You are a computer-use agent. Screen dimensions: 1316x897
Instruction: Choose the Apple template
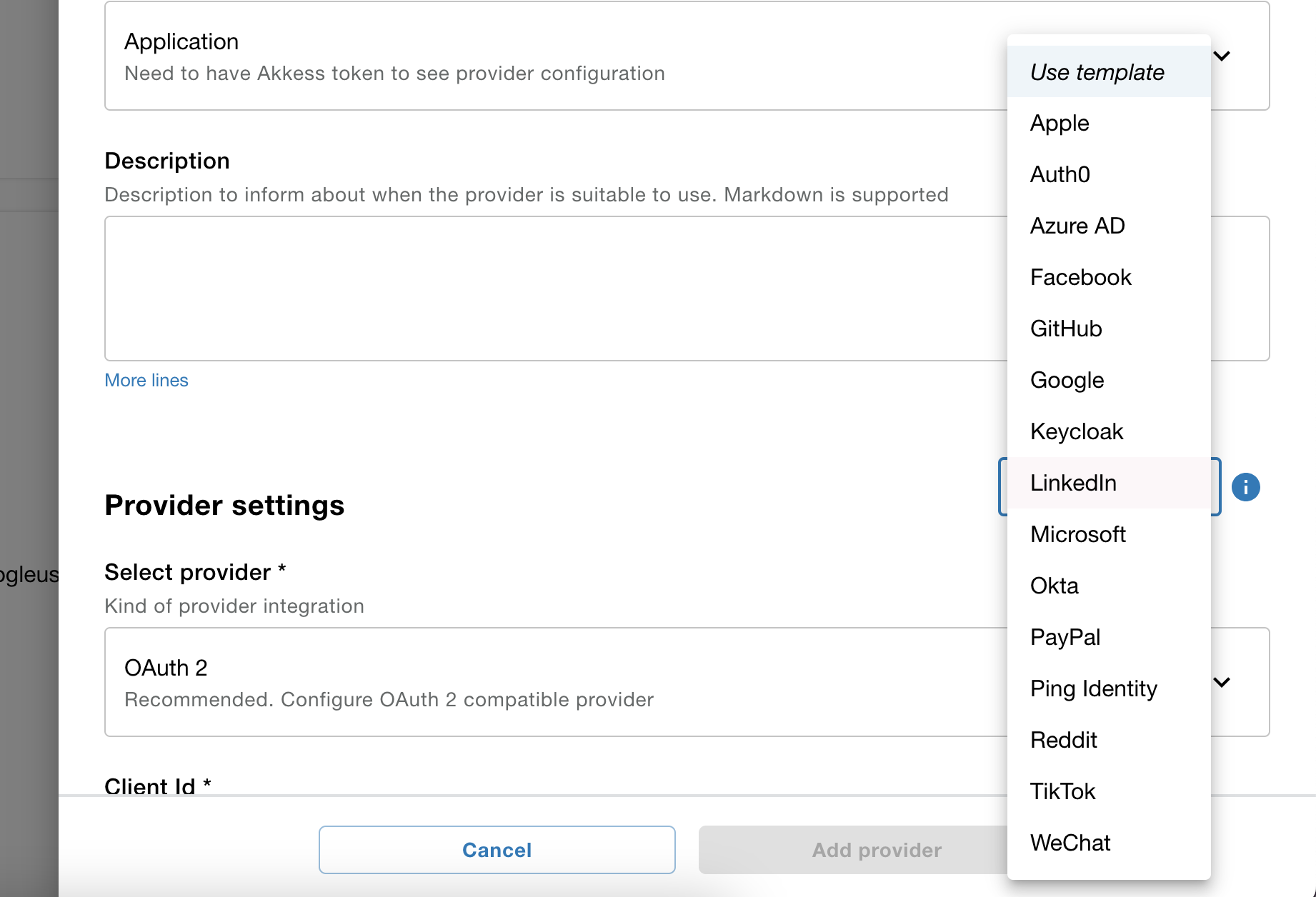(x=1060, y=123)
